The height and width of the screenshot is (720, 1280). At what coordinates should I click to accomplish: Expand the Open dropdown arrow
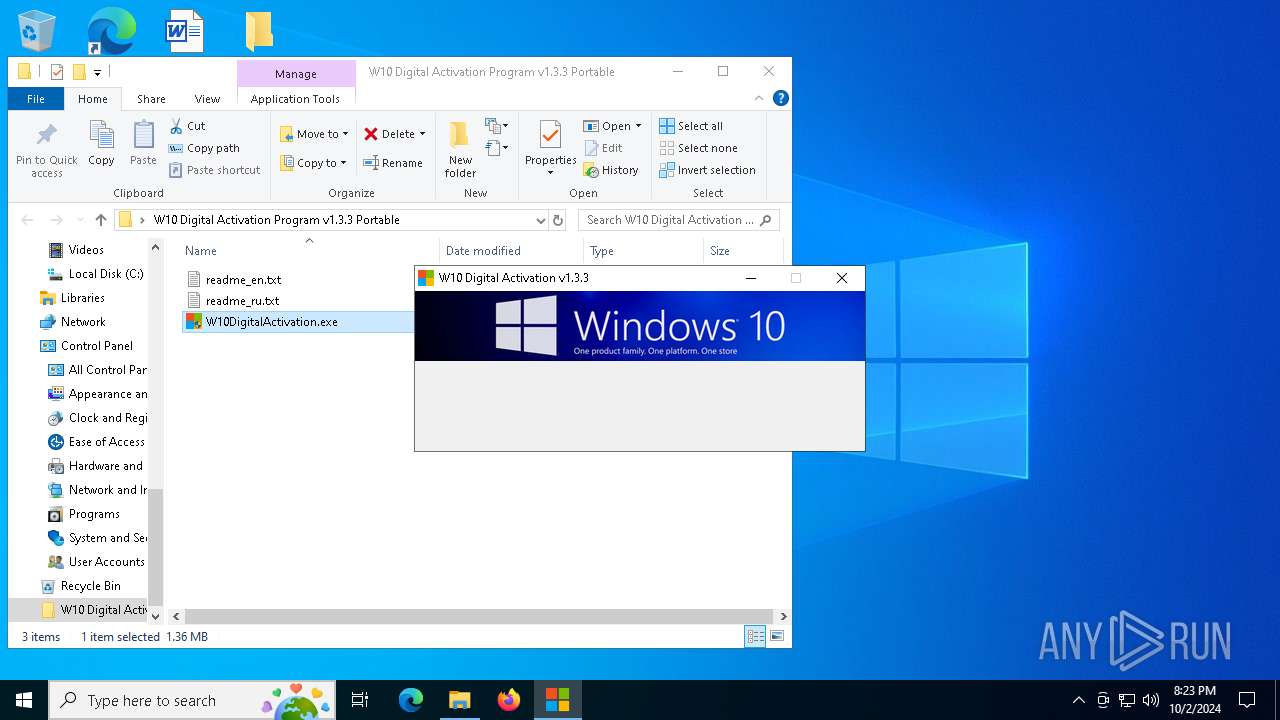coord(638,126)
